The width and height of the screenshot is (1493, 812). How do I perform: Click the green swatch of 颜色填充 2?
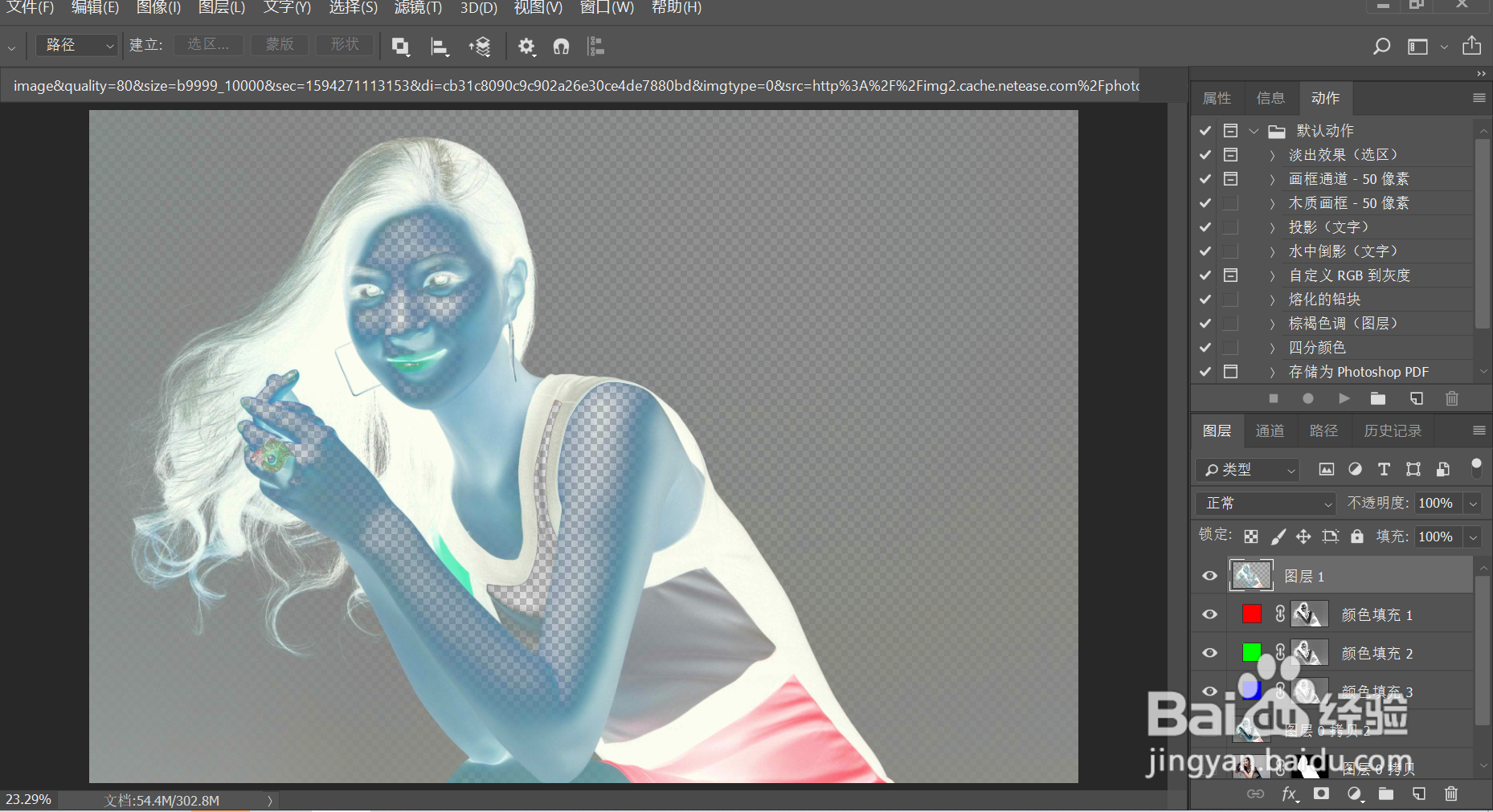click(x=1251, y=653)
